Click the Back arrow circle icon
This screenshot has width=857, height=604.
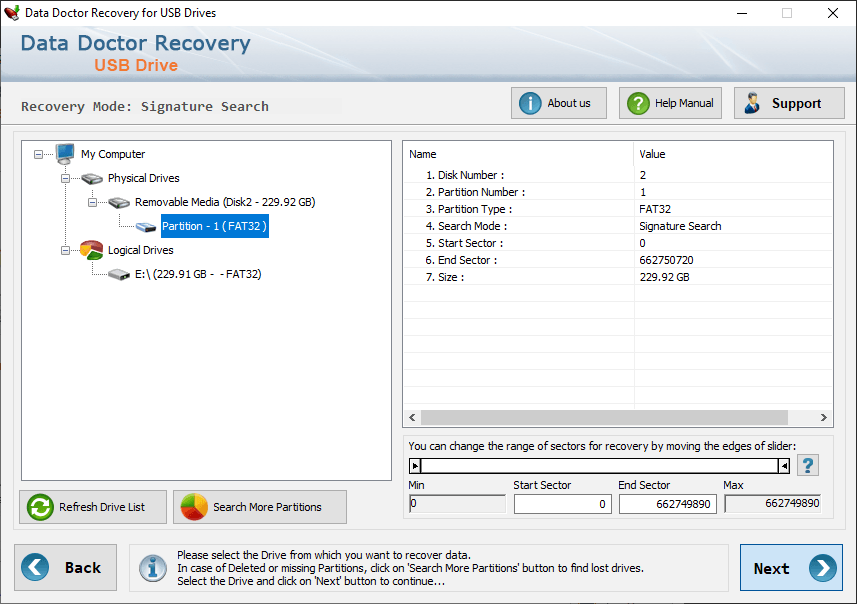pyautogui.click(x=35, y=567)
